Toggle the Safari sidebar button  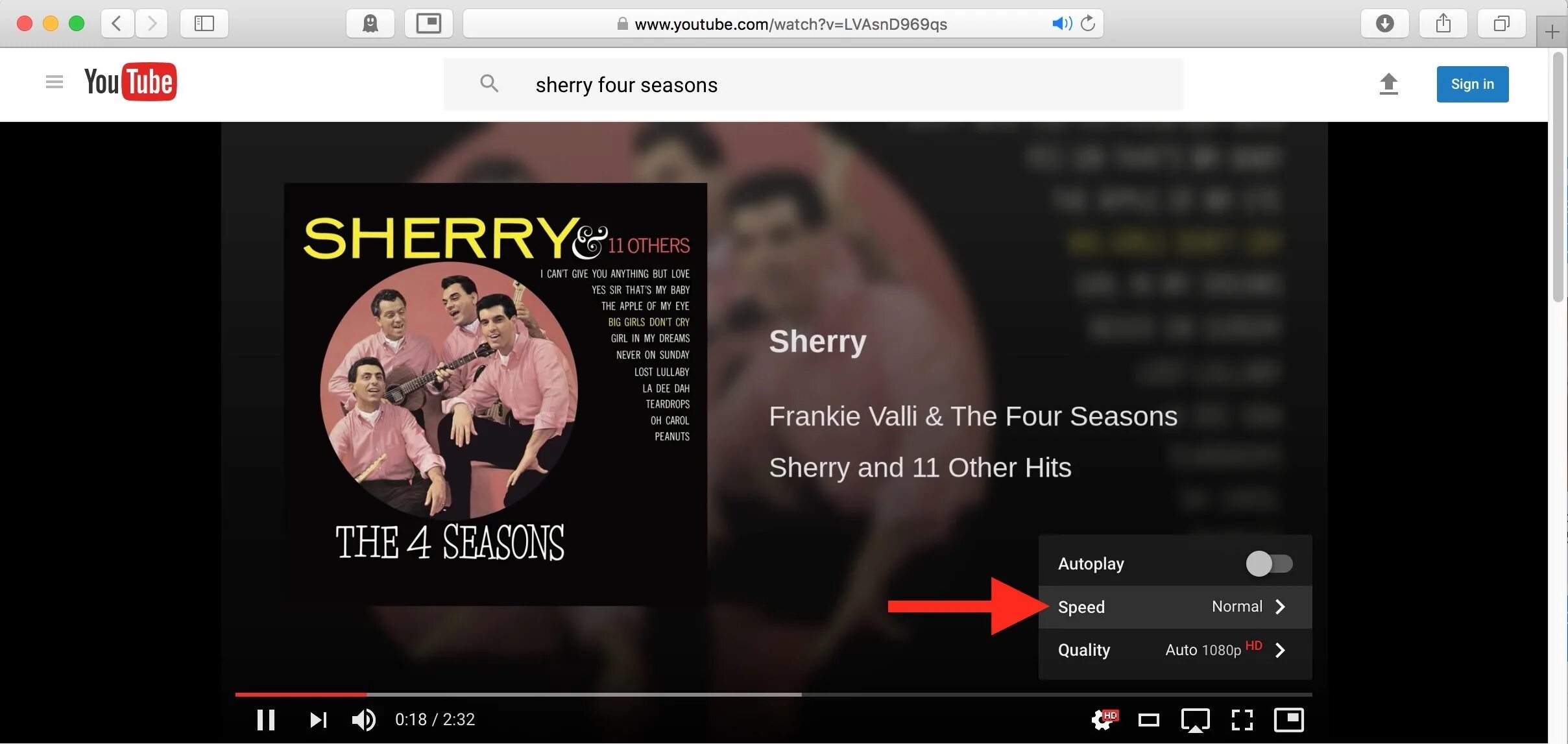(204, 24)
